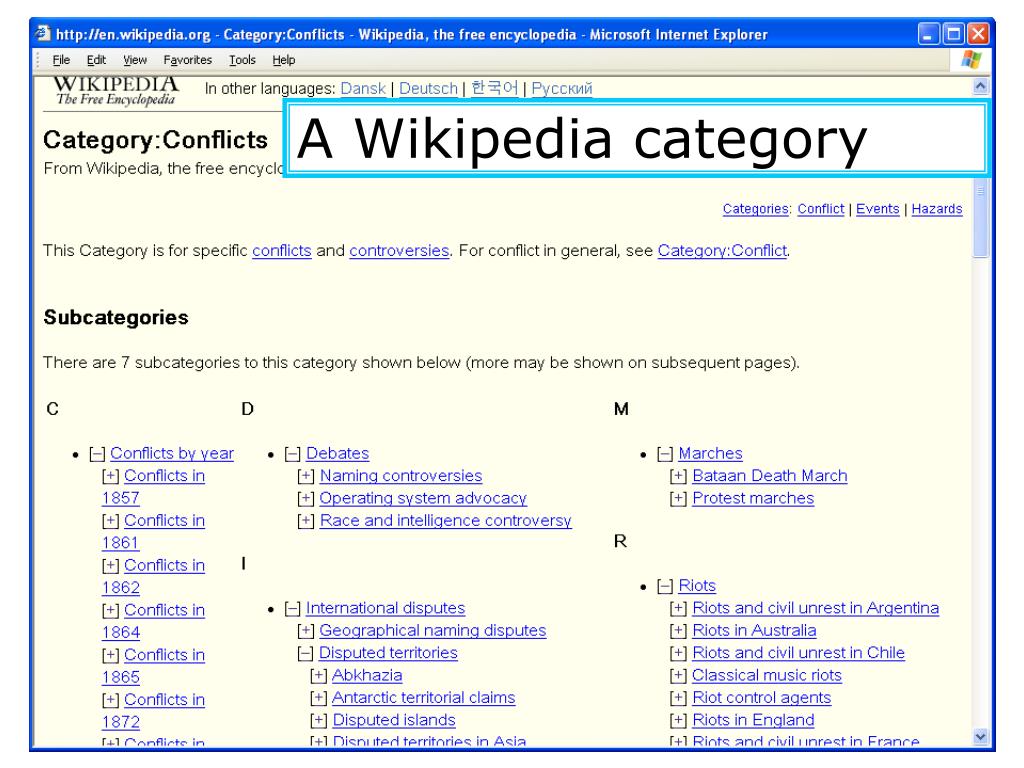Image resolution: width=1024 pixels, height=768 pixels.
Task: Expand the Conflicts in 1864 node
Action: 110,611
